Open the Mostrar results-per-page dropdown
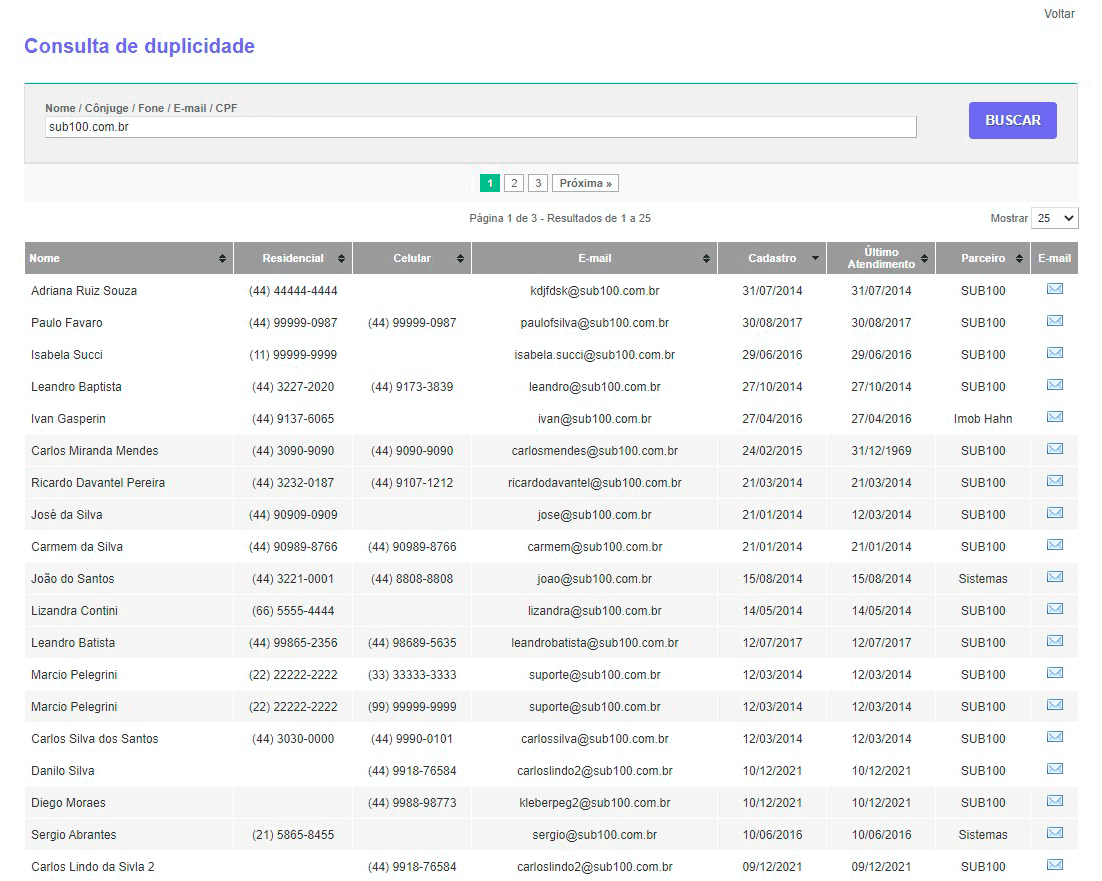The height and width of the screenshot is (881, 1102). [1055, 218]
